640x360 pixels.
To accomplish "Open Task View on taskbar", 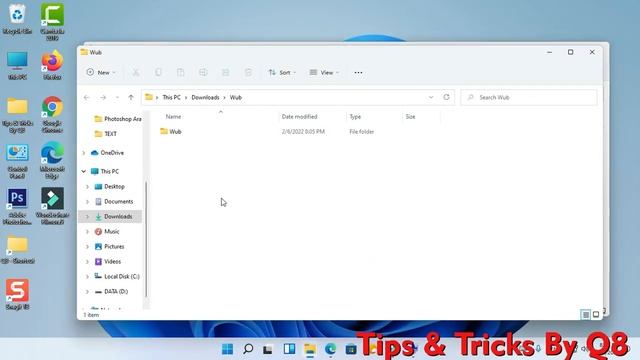I will [268, 349].
